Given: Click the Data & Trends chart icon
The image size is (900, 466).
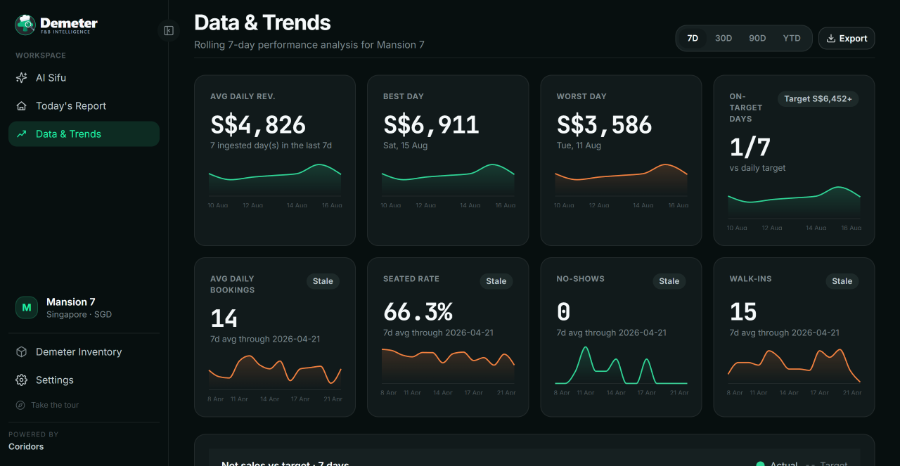Looking at the screenshot, I should pyautogui.click(x=21, y=134).
